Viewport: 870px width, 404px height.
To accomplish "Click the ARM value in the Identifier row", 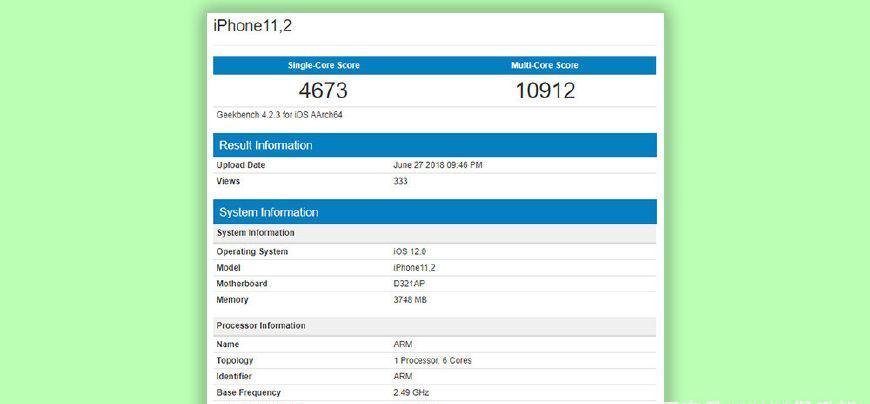I will click(403, 376).
